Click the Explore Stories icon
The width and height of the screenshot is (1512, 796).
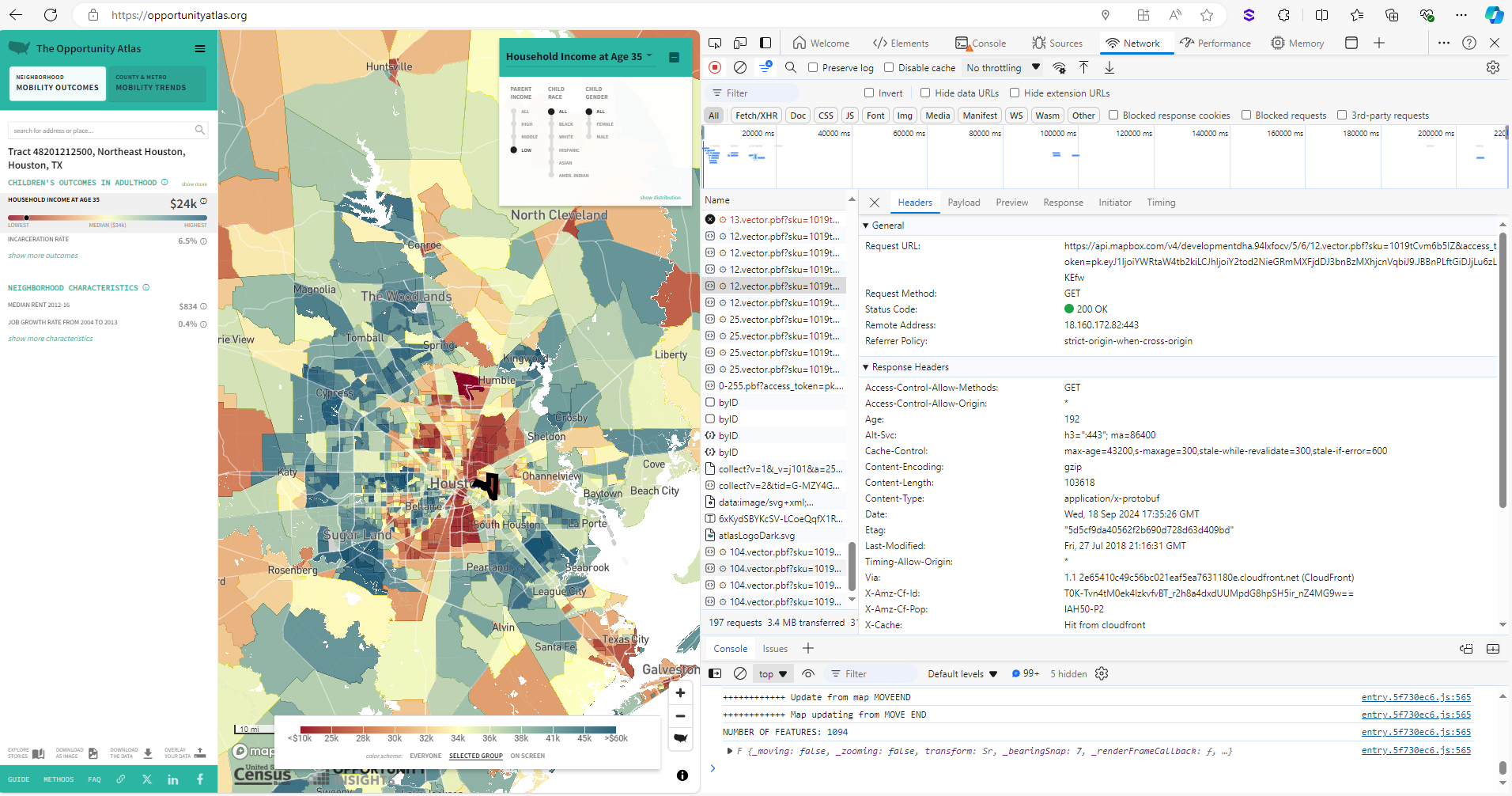[39, 751]
